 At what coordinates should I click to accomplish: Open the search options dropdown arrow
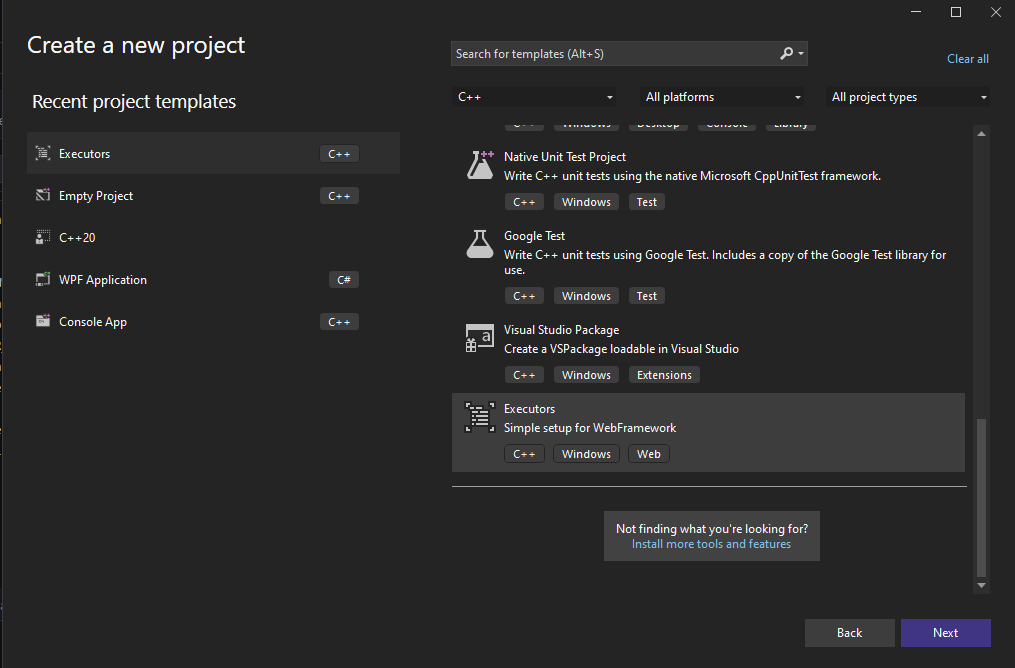point(801,54)
